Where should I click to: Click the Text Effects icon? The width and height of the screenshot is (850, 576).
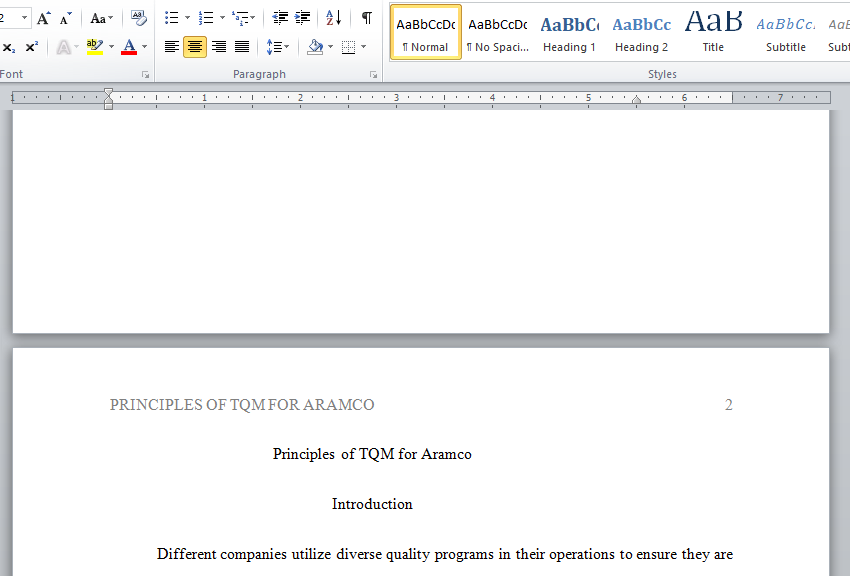63,48
